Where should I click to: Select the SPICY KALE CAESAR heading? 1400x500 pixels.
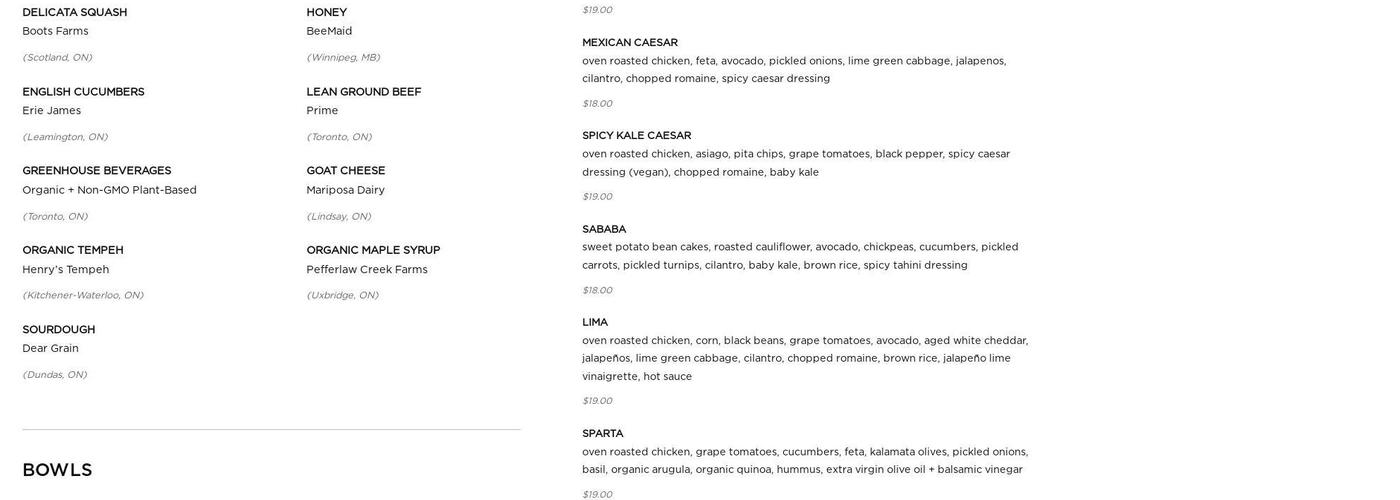[637, 136]
